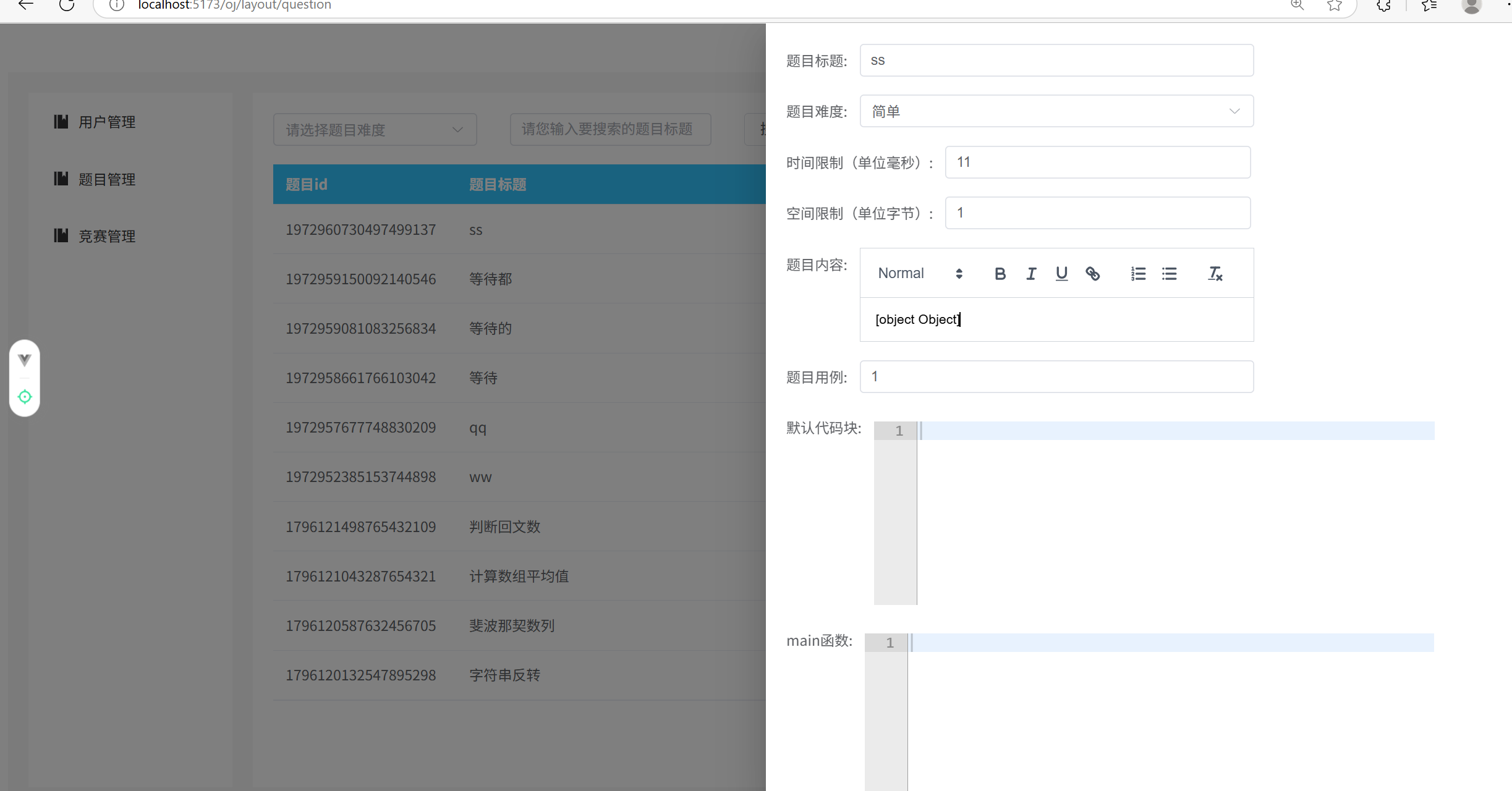The width and height of the screenshot is (1512, 791).
Task: Click the ordered list icon
Action: [1138, 274]
